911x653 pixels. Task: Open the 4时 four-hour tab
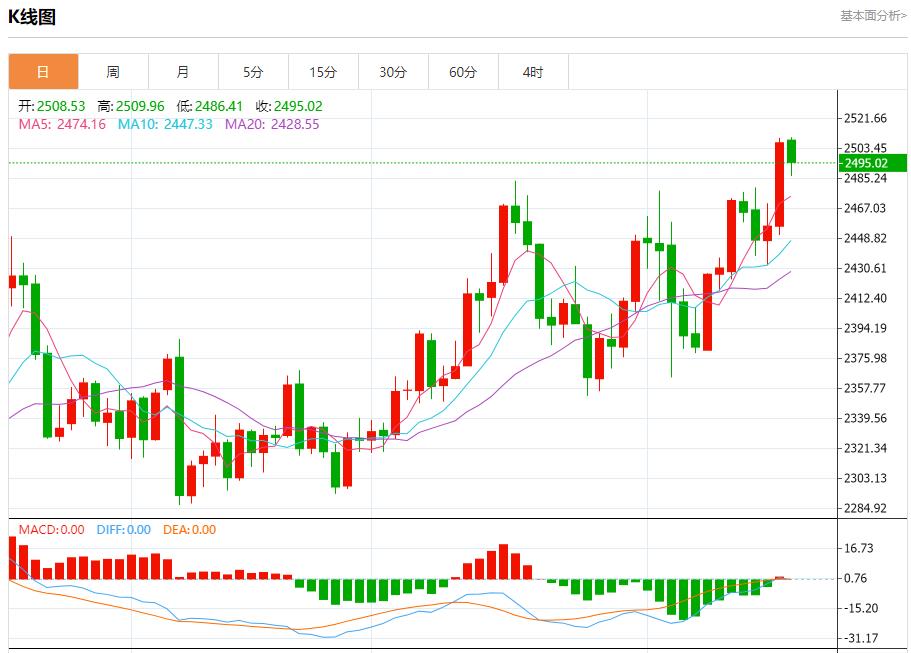(533, 72)
